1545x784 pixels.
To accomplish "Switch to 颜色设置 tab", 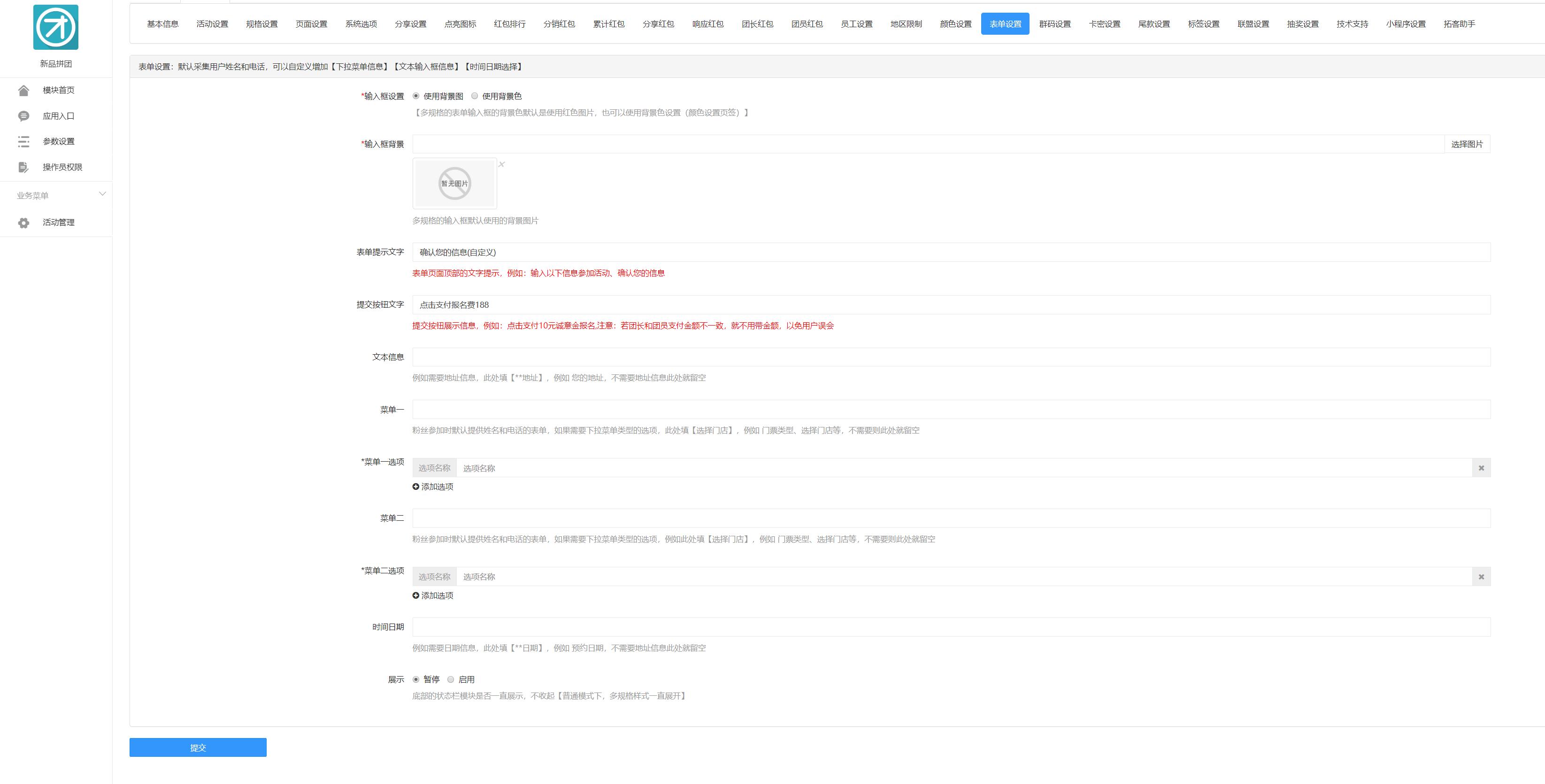I will [955, 24].
